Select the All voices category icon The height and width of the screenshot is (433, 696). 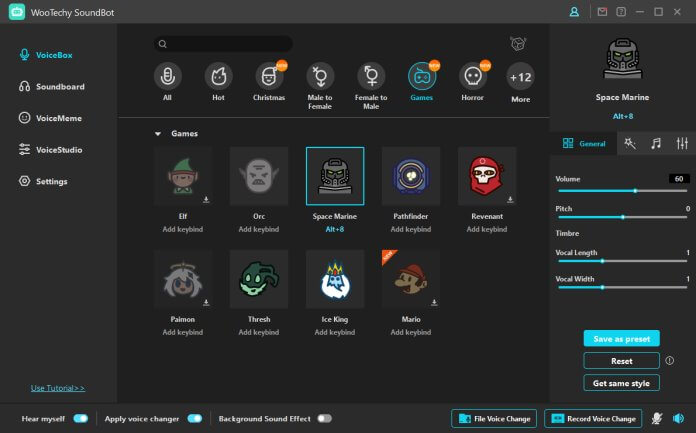click(167, 76)
